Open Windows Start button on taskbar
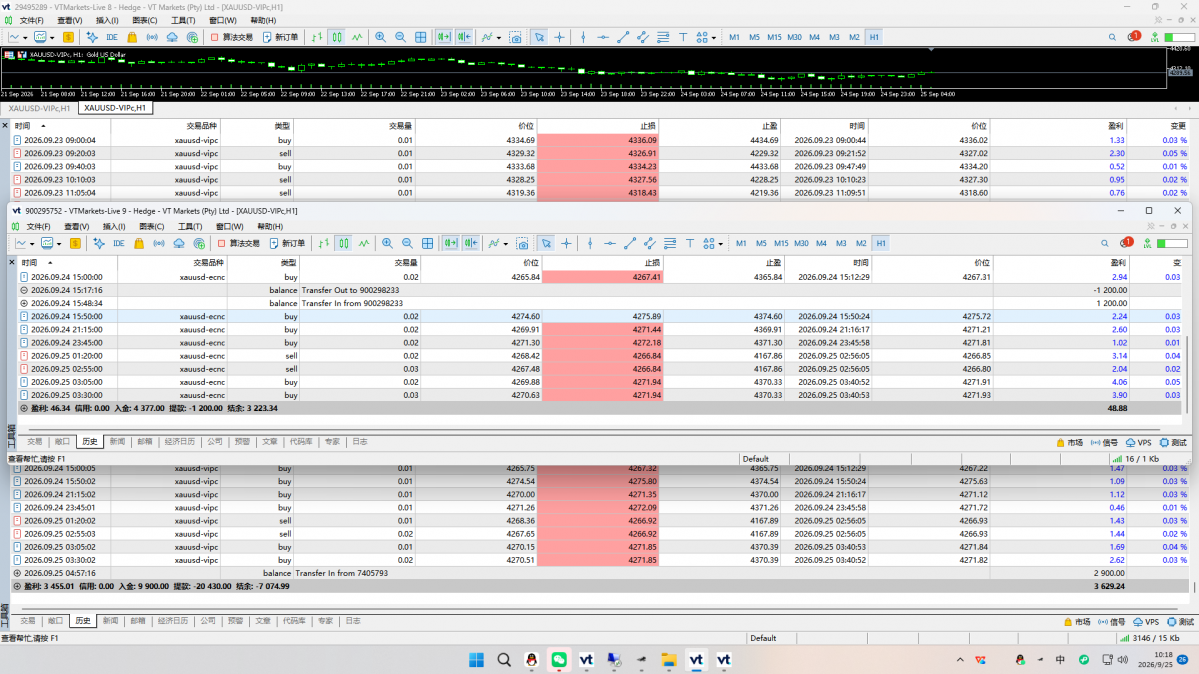This screenshot has height=674, width=1199. pos(476,659)
